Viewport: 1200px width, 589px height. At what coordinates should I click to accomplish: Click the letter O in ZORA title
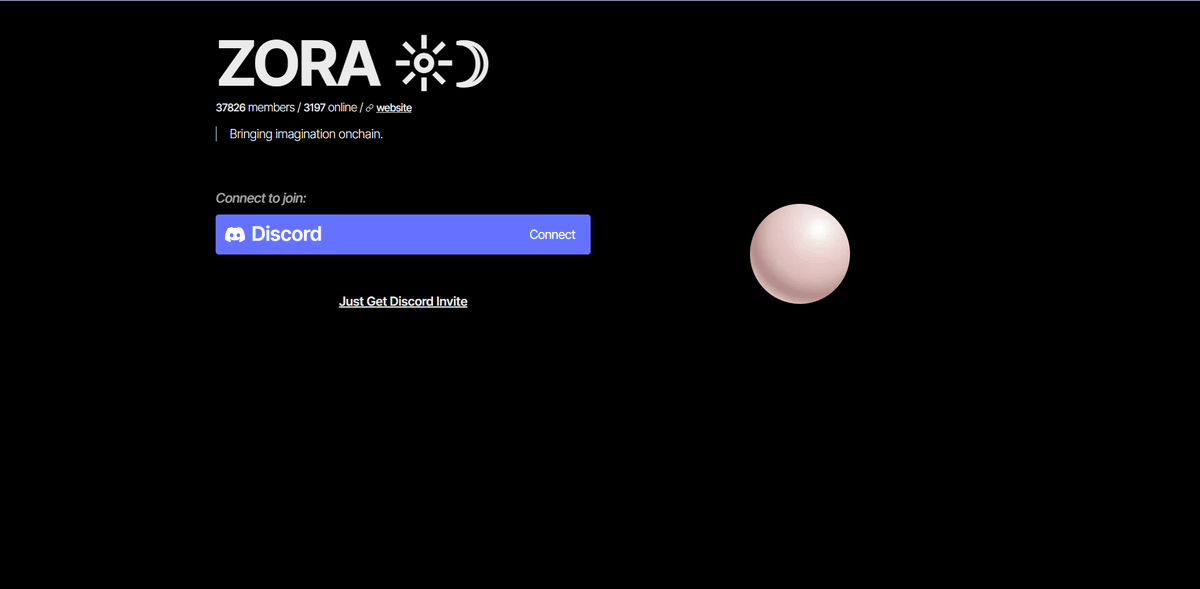click(277, 65)
